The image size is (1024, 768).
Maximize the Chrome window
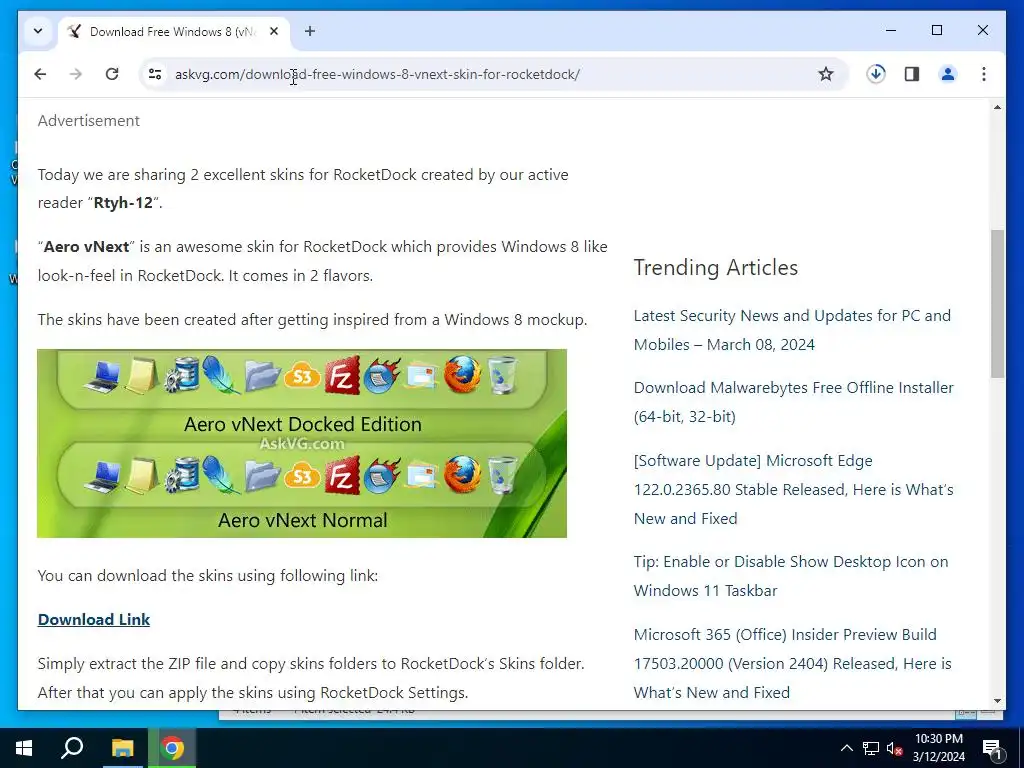(936, 30)
